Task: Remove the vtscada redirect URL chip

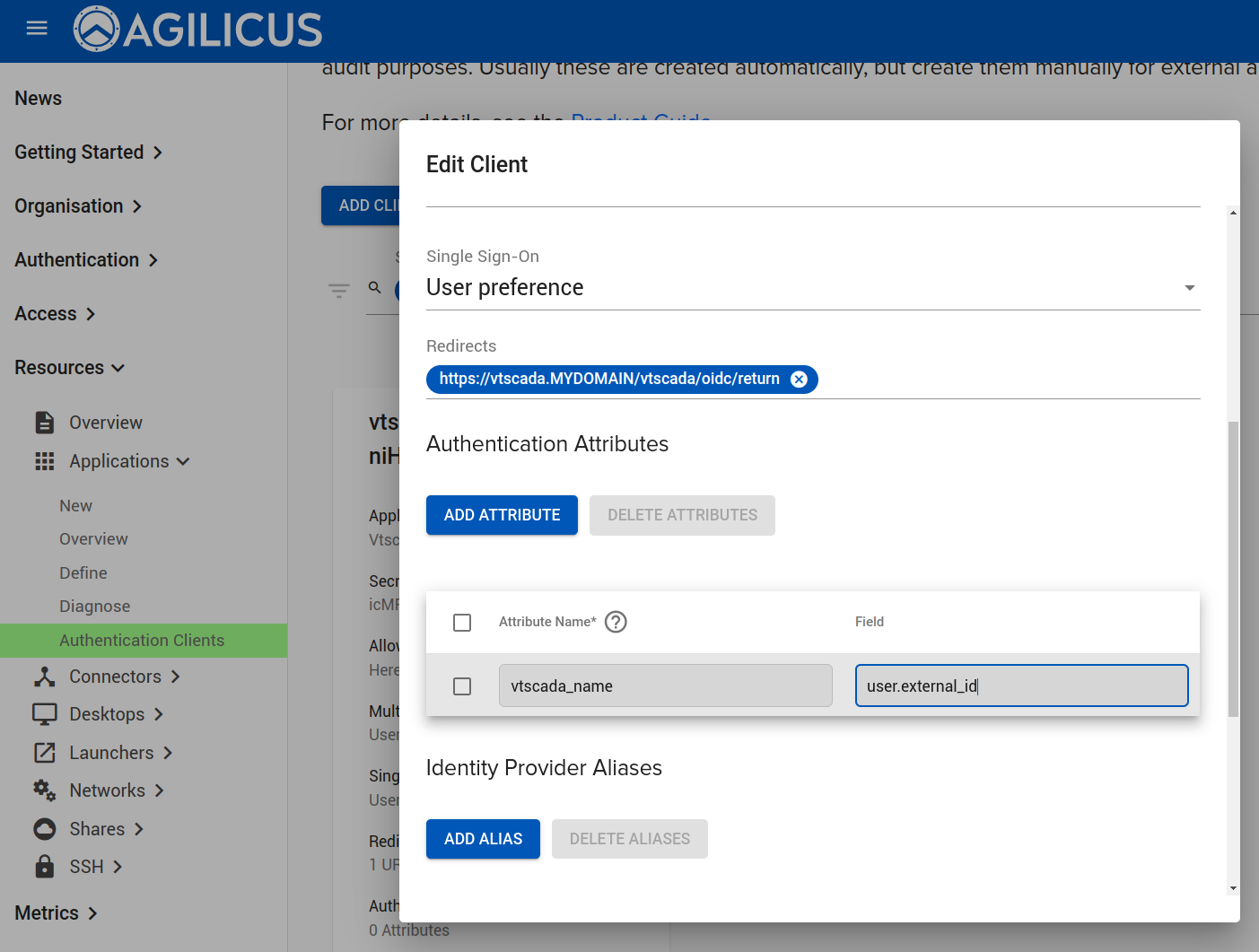Action: 799,380
